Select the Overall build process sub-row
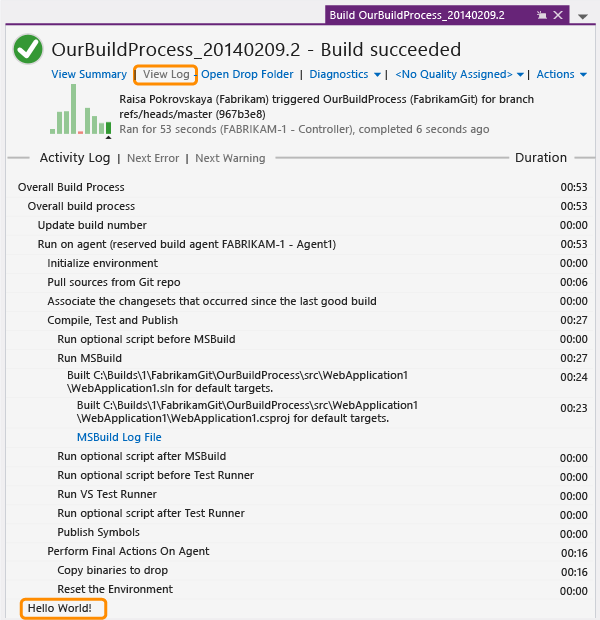 pyautogui.click(x=301, y=206)
